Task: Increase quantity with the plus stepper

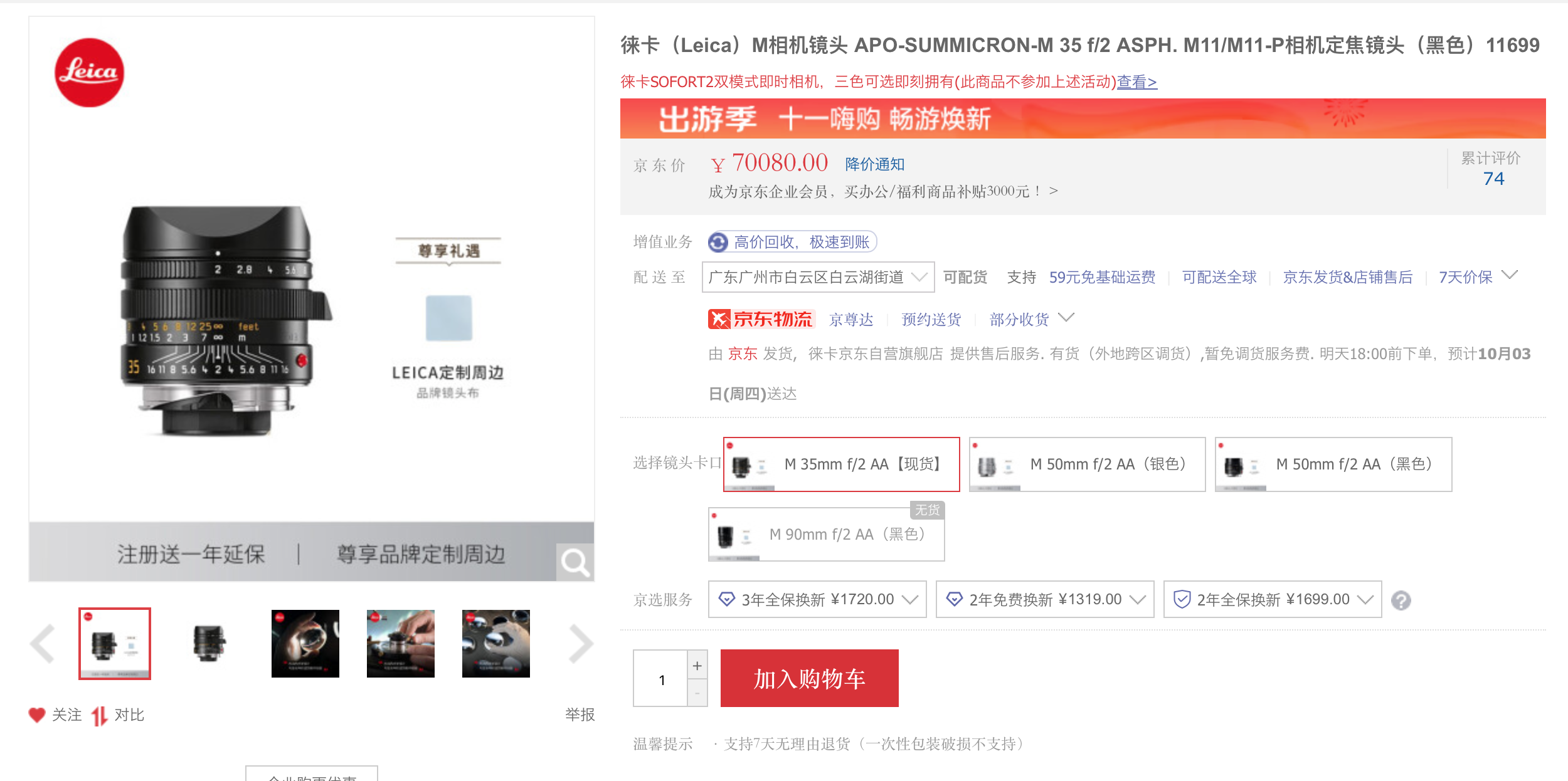Action: click(697, 666)
